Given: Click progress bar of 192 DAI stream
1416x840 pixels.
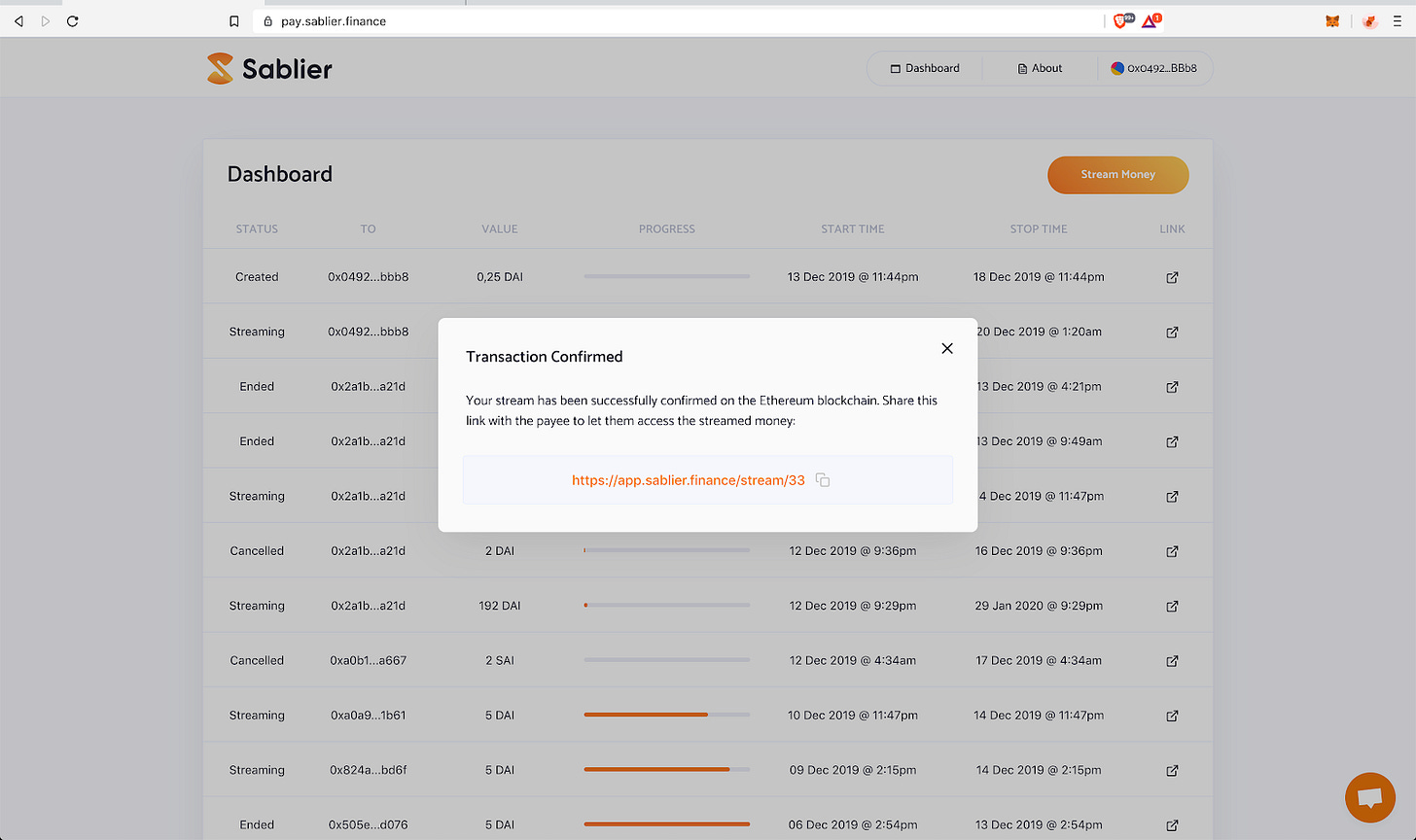Looking at the screenshot, I should click(667, 606).
